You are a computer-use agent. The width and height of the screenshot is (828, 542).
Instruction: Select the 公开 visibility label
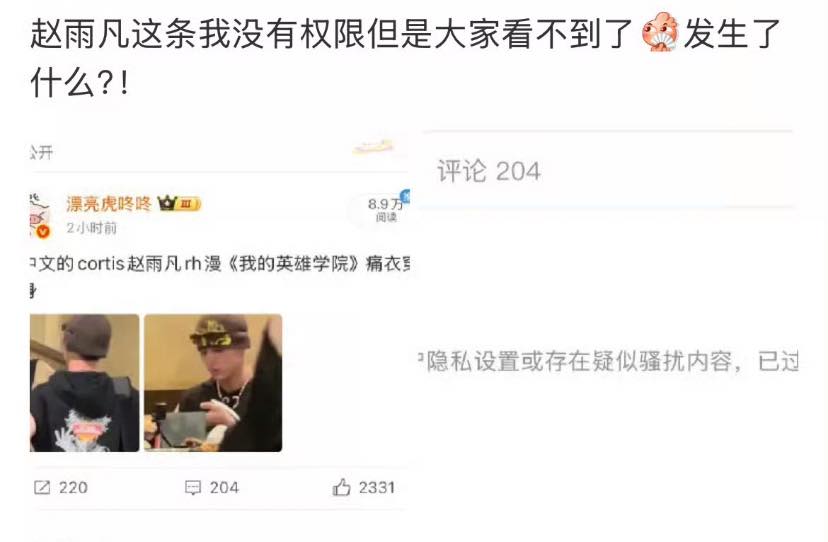tap(41, 153)
